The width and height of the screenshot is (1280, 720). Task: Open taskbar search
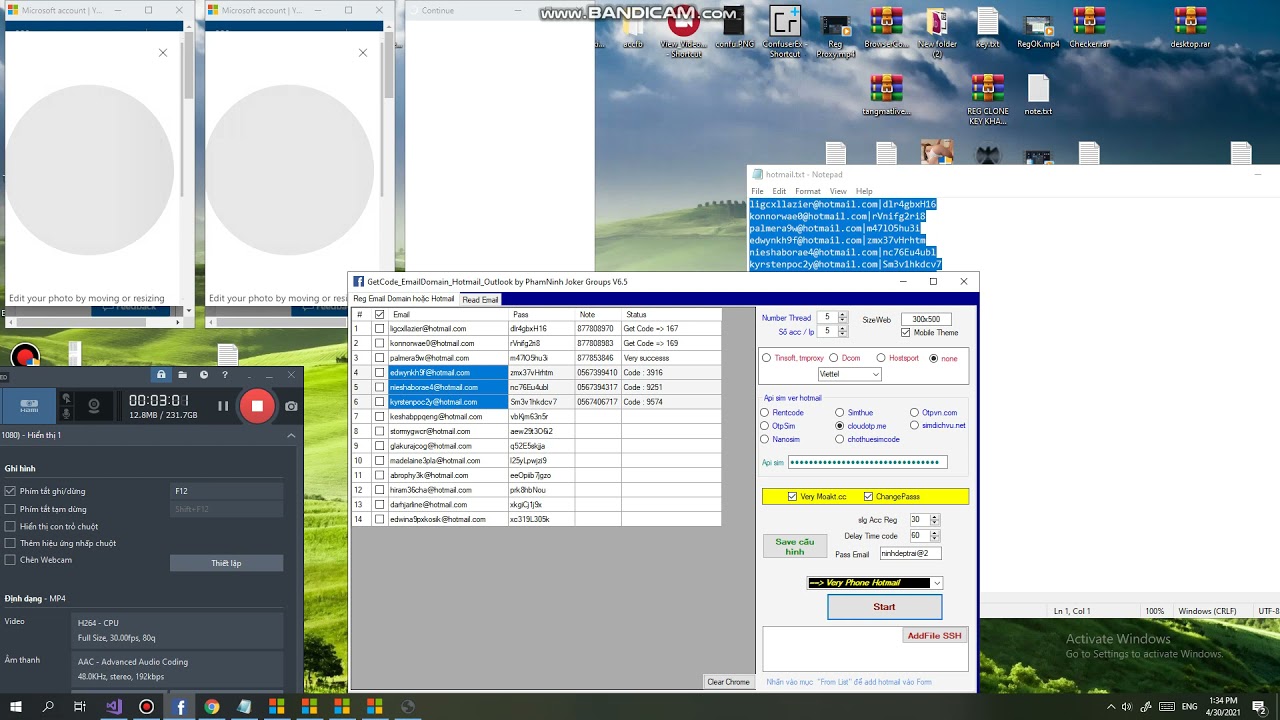click(48, 706)
